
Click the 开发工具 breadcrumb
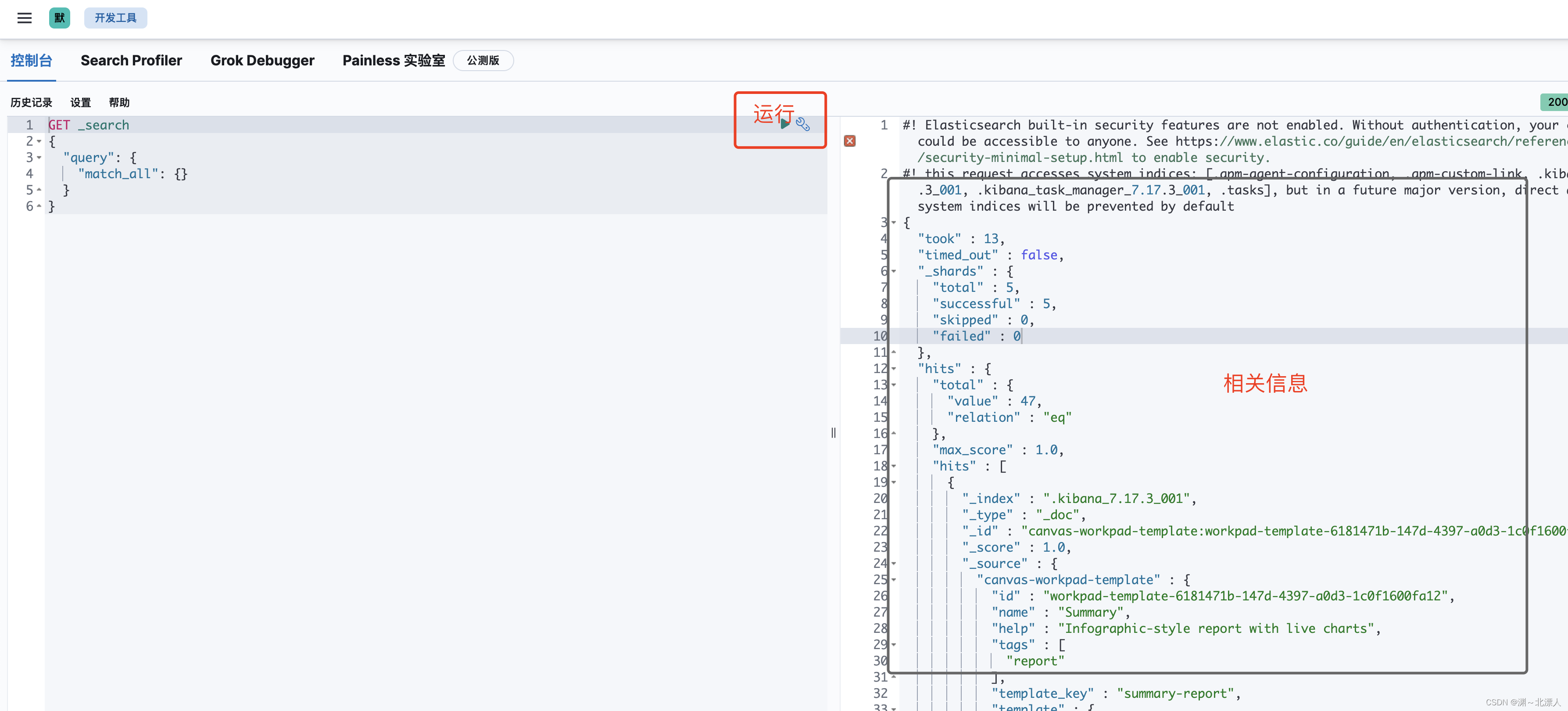[115, 18]
